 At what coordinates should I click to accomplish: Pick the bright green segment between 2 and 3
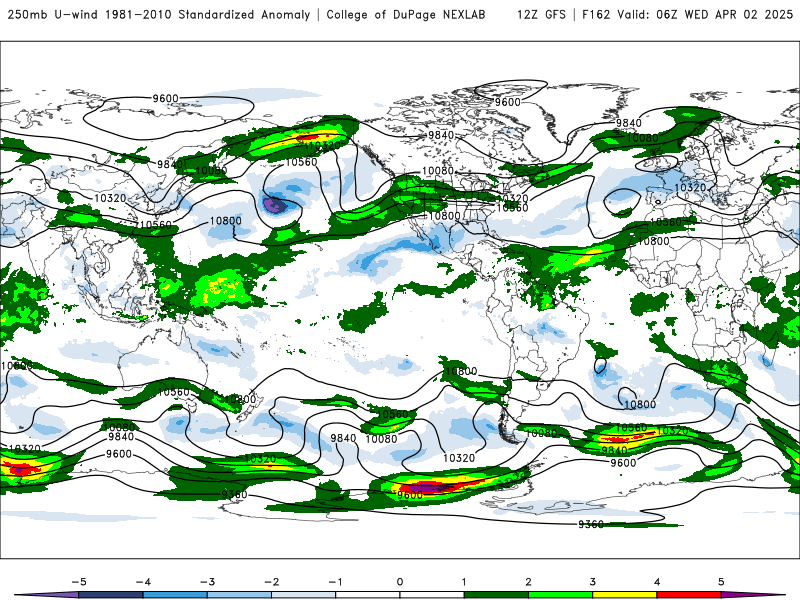point(560,595)
